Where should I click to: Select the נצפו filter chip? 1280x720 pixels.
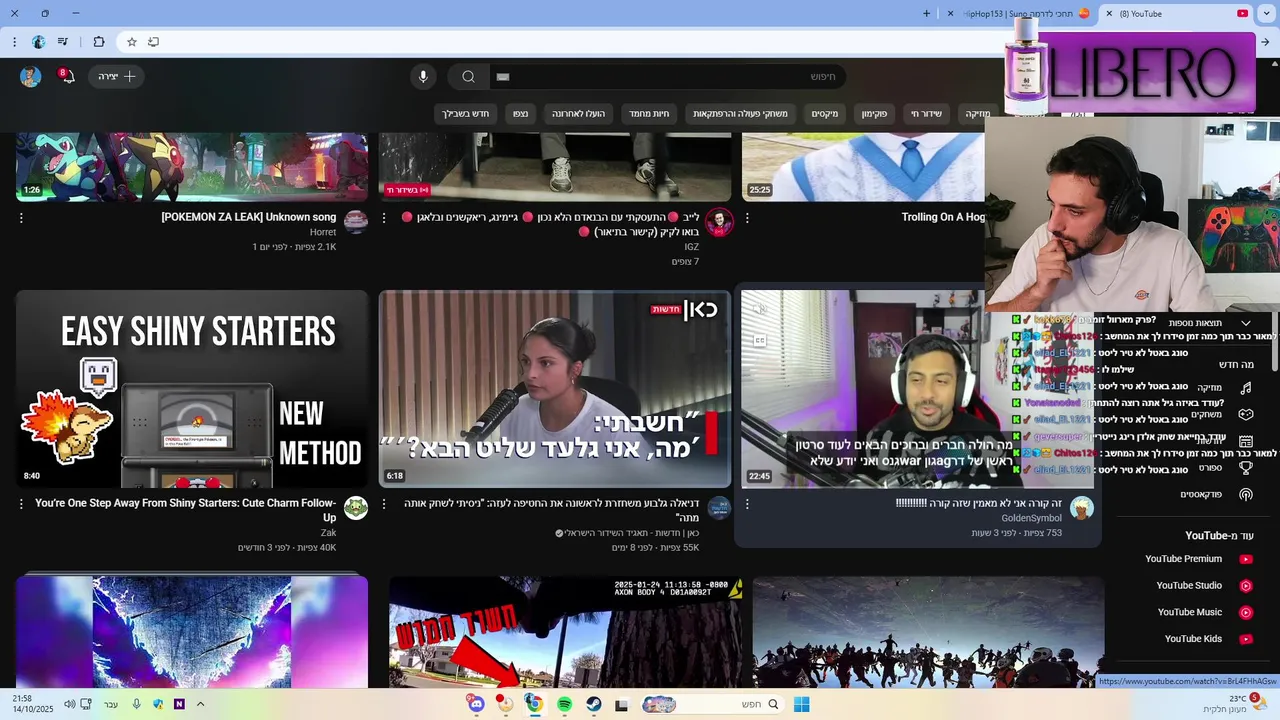[521, 114]
